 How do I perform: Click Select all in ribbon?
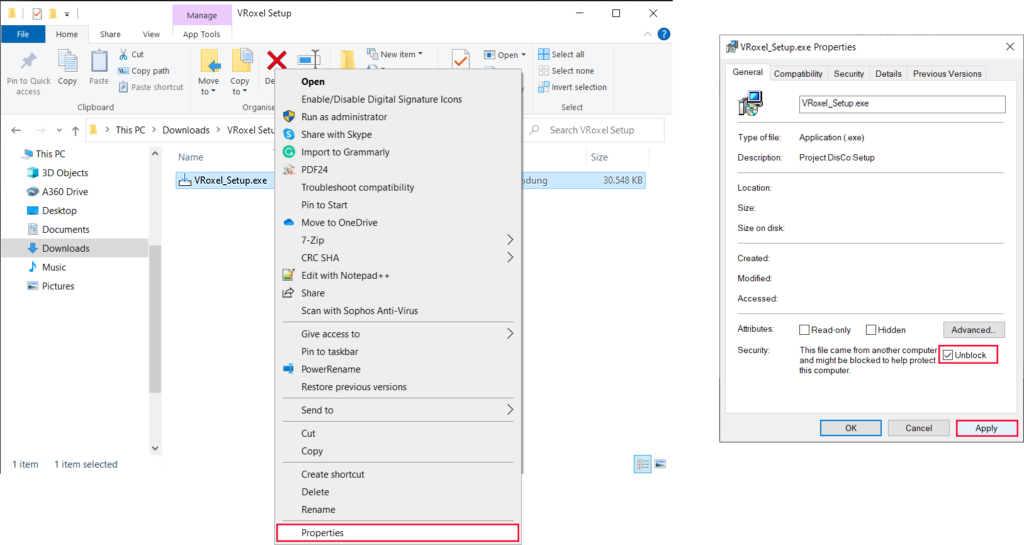[561, 54]
